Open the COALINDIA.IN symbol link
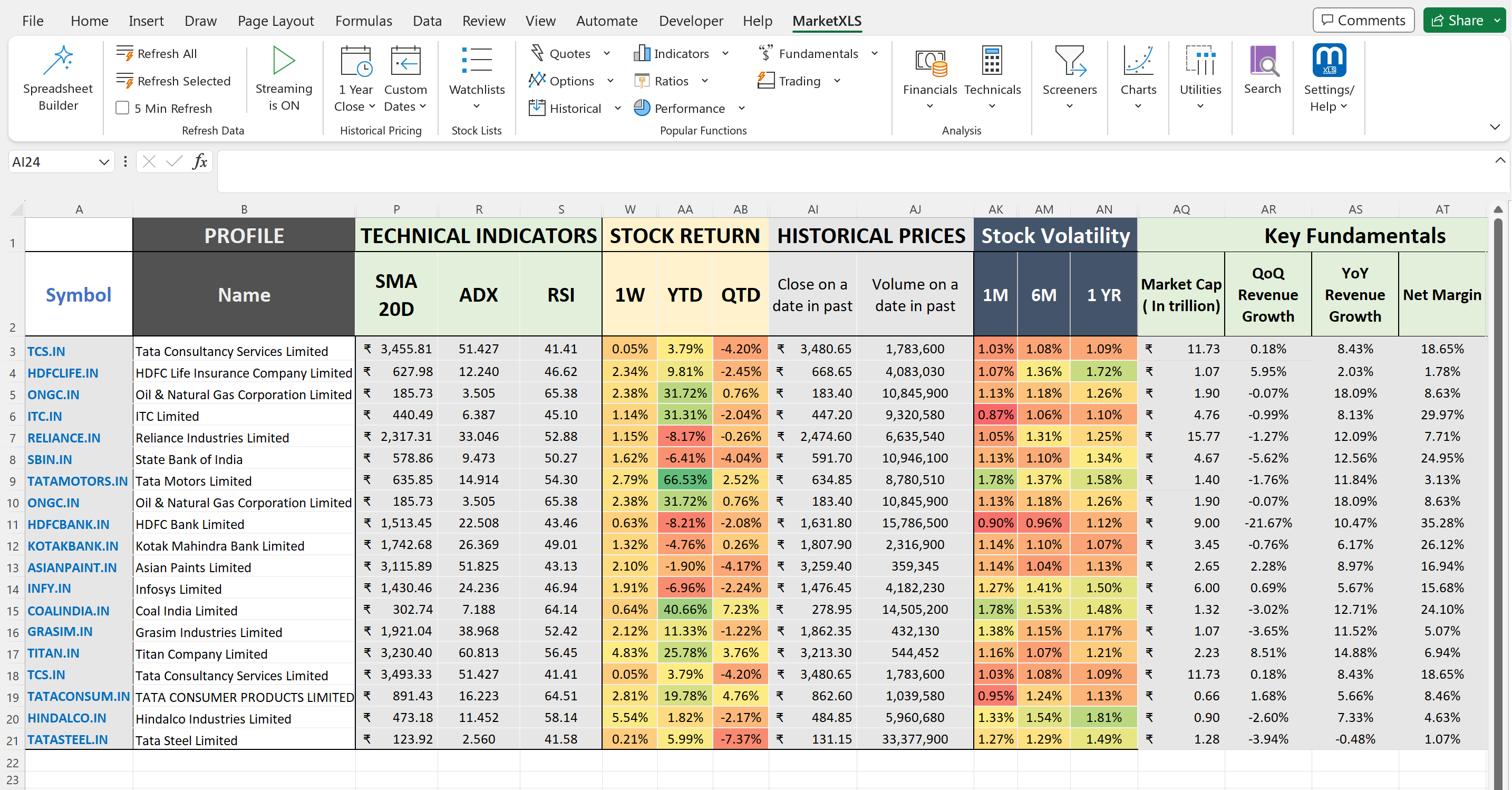Screen dimensions: 1512x790 point(68,610)
